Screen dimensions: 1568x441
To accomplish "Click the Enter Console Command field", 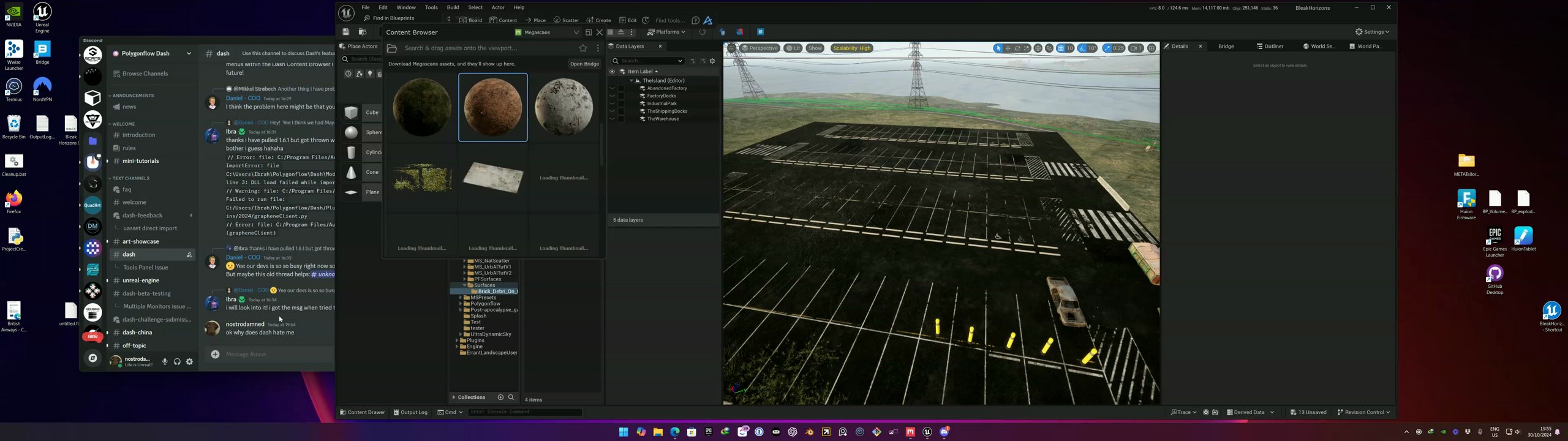I will click(x=525, y=412).
